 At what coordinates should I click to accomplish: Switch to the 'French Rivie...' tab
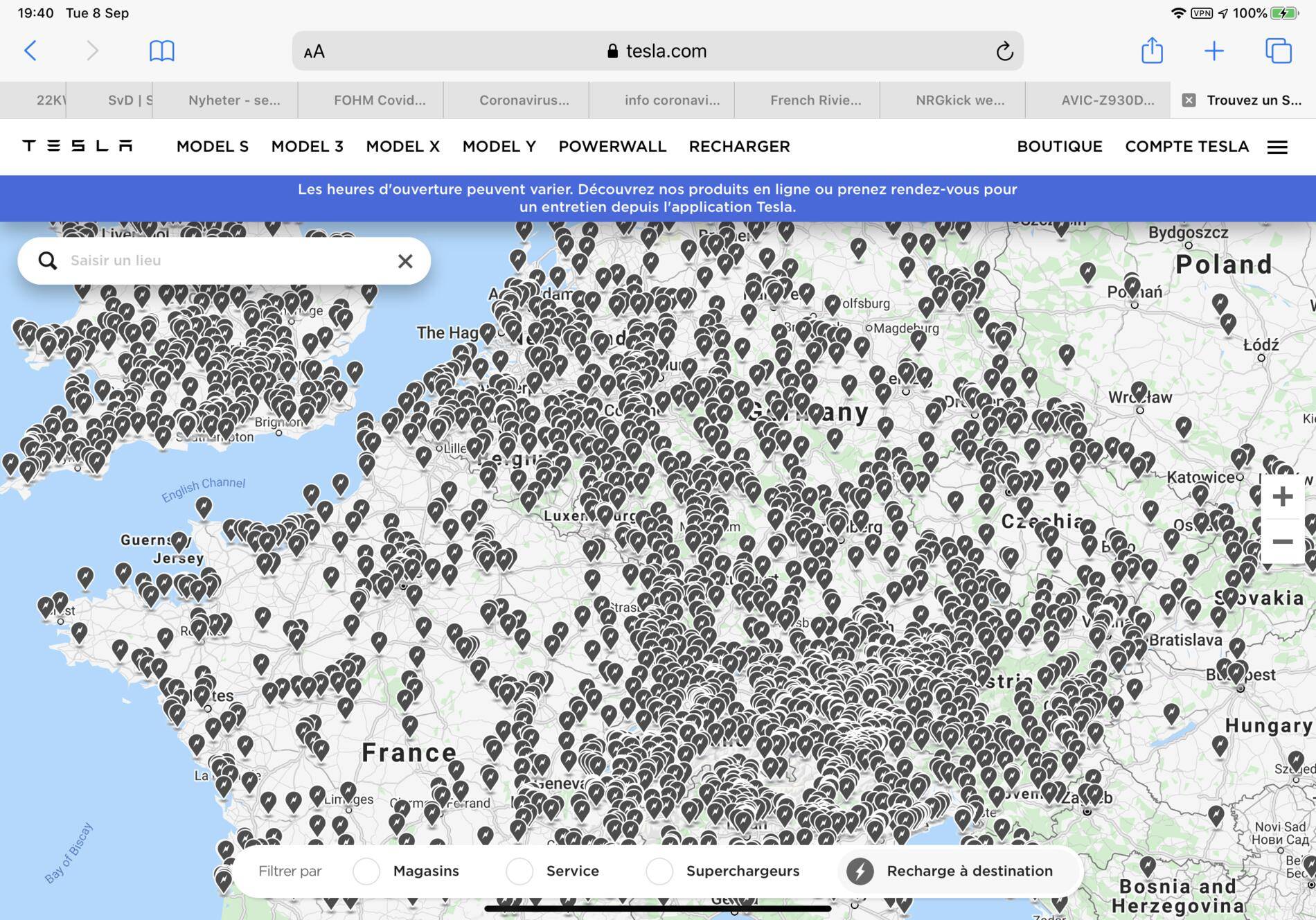point(807,100)
